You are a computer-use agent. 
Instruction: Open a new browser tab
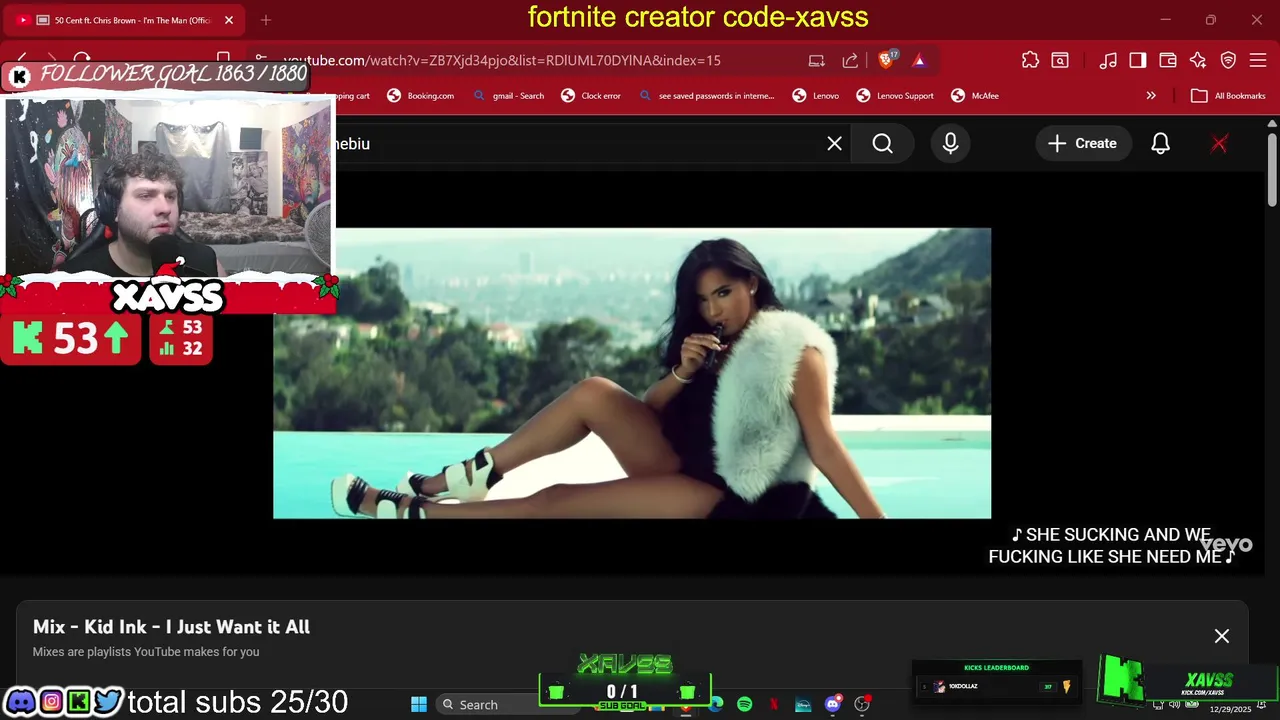pos(266,20)
